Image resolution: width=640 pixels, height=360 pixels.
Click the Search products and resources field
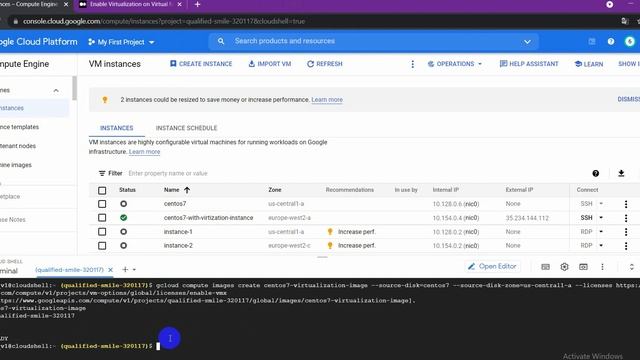[373, 41]
